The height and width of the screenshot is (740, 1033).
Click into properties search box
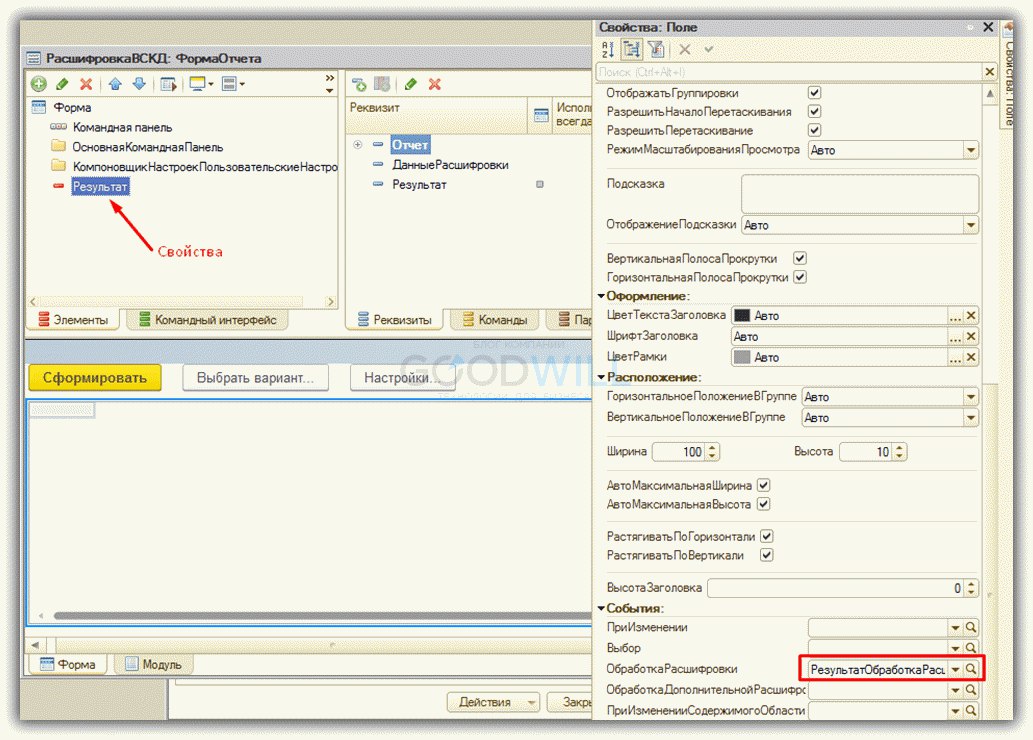pos(789,71)
